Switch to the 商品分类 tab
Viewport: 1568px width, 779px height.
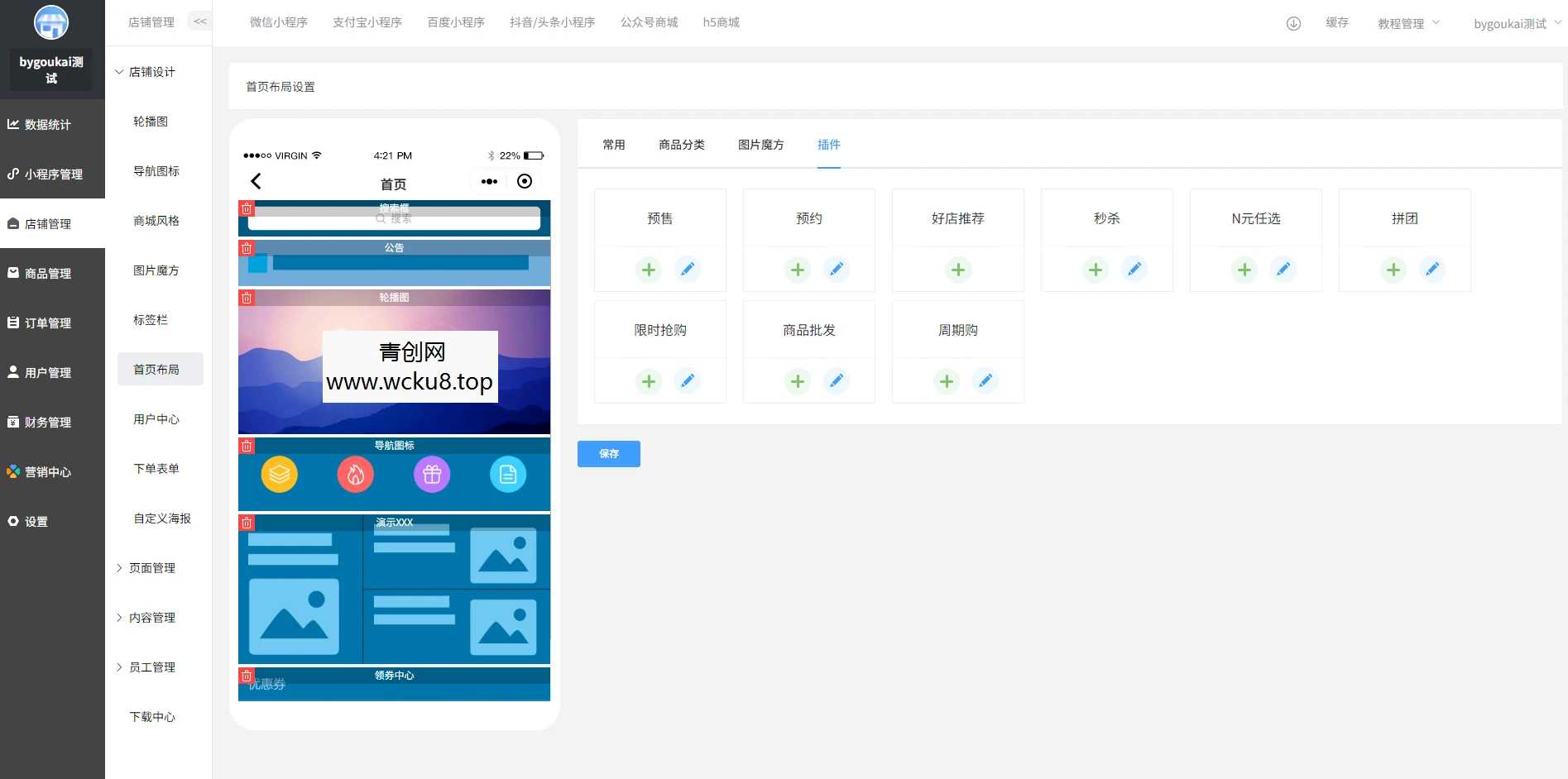[681, 145]
